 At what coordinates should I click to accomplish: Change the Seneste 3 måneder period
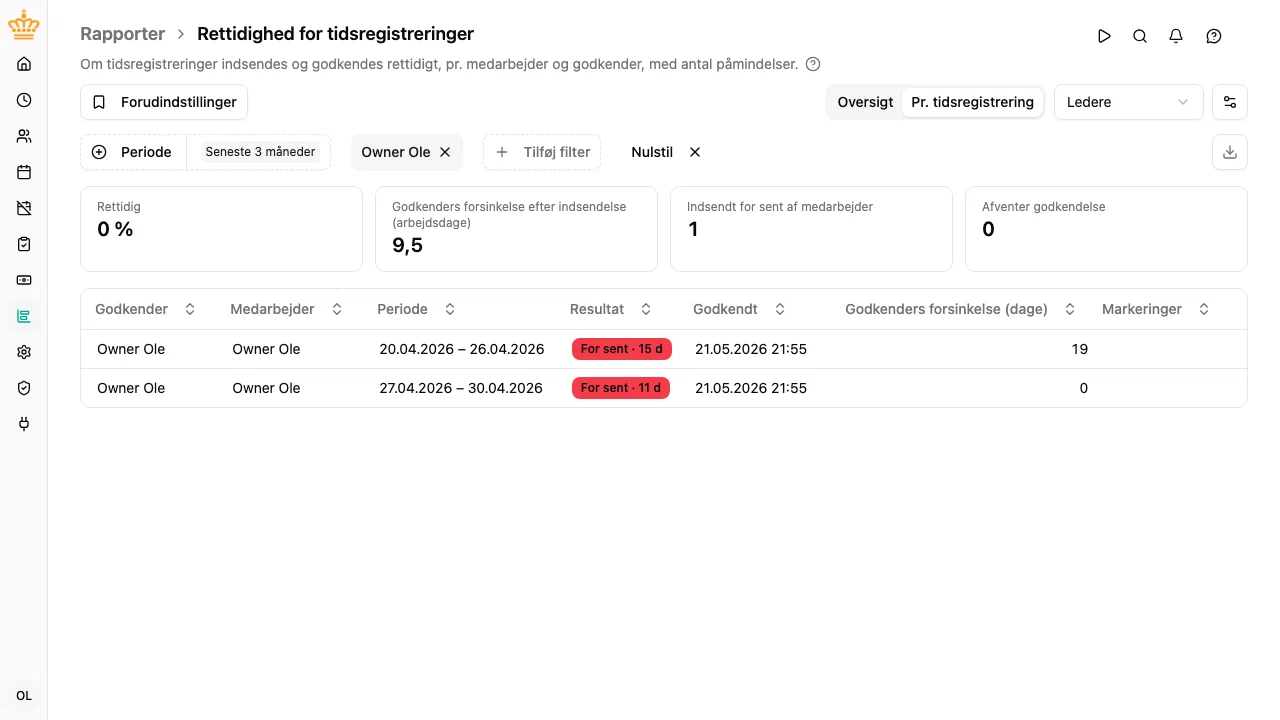[260, 152]
